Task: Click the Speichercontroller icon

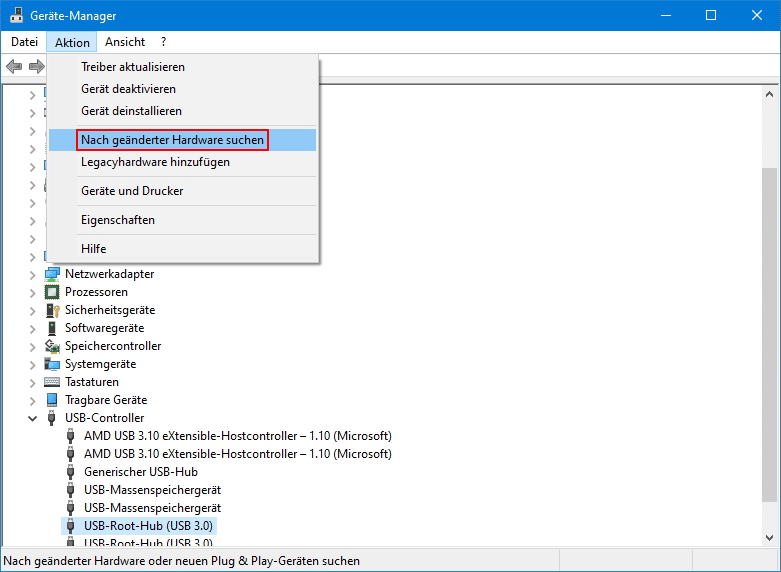Action: coord(53,346)
